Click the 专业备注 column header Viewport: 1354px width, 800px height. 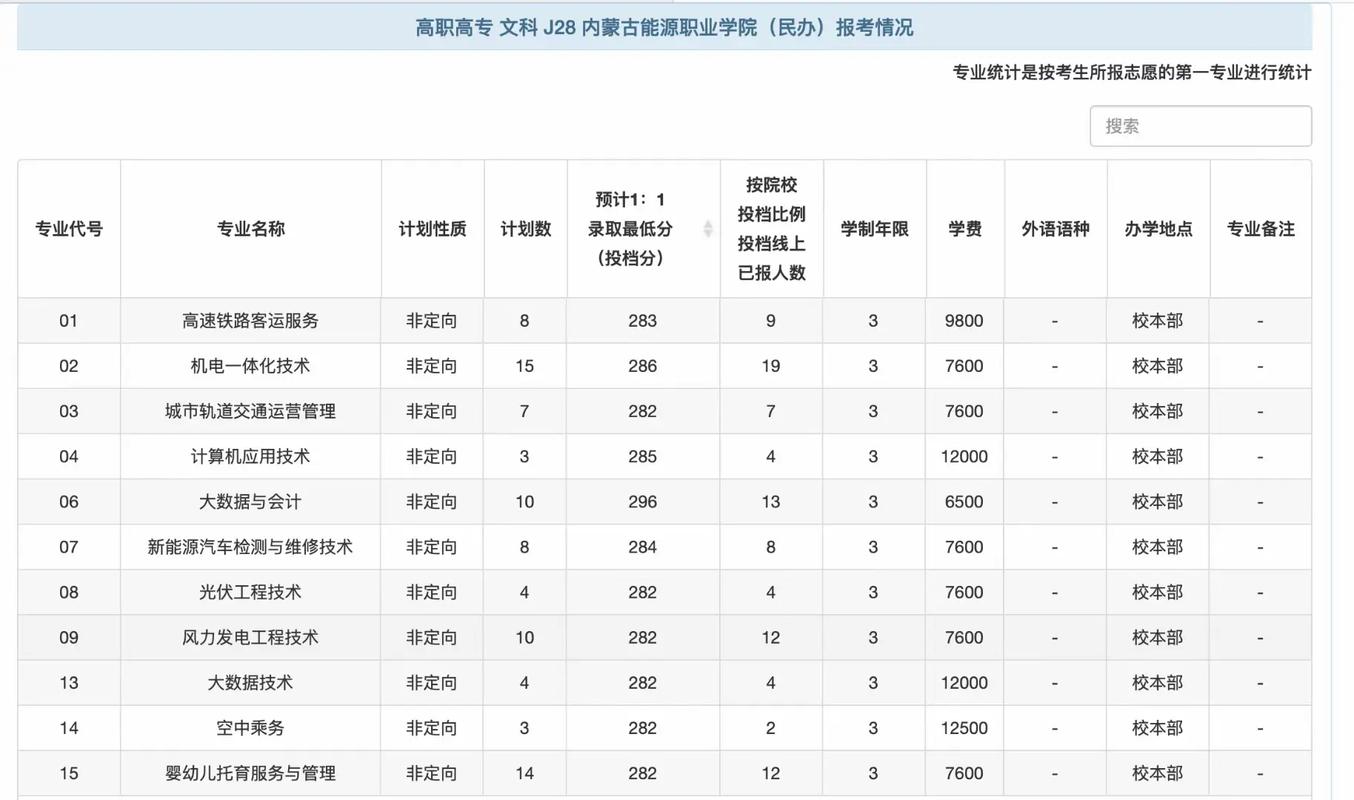(x=1261, y=229)
